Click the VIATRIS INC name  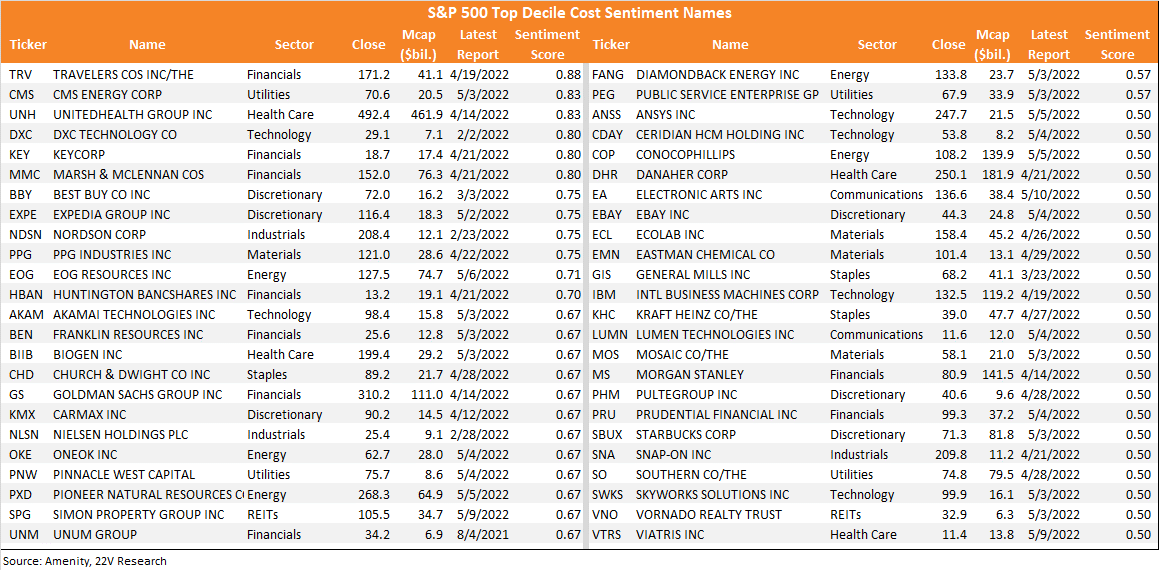tap(671, 534)
